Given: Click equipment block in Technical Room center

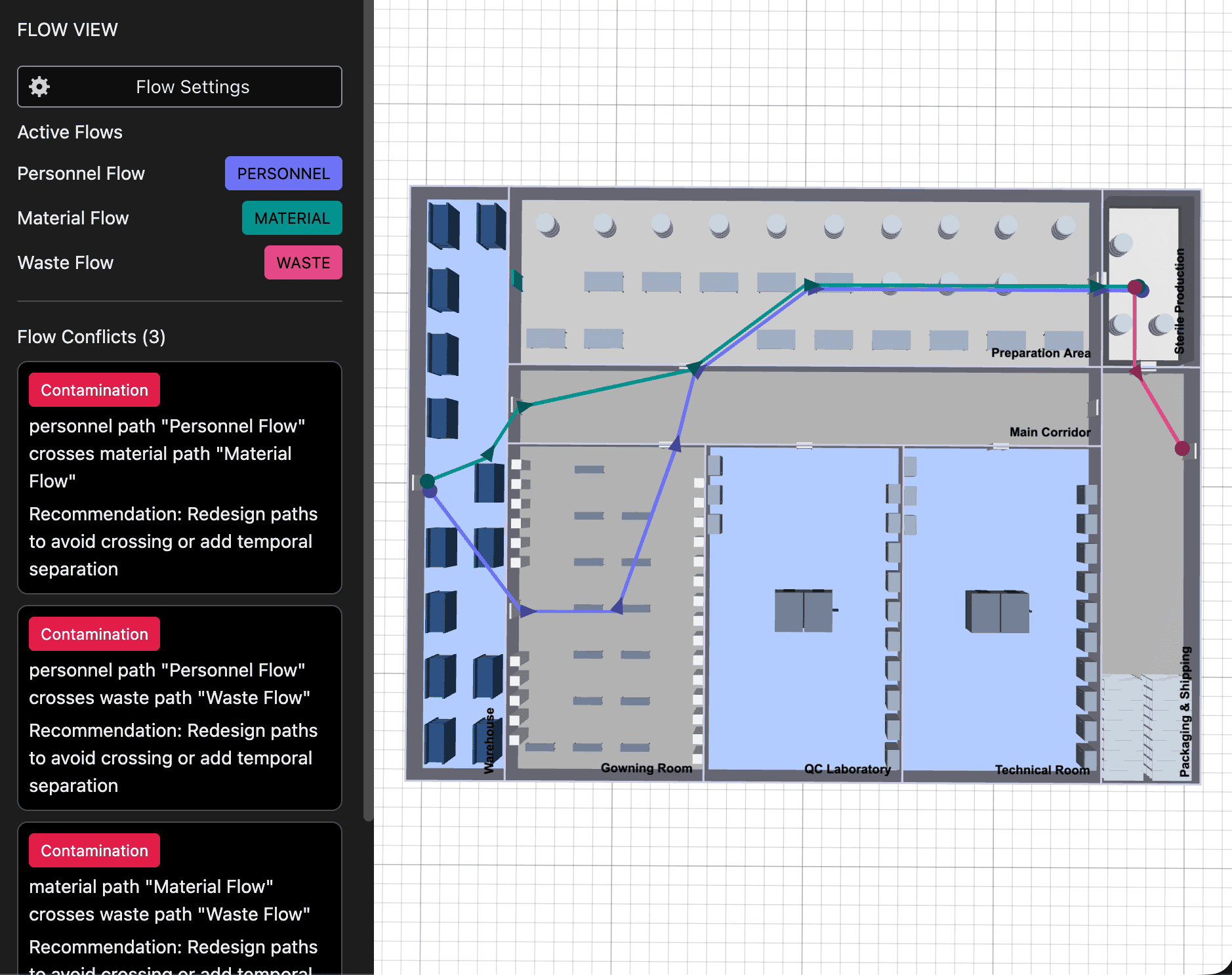Looking at the screenshot, I should click(x=997, y=611).
